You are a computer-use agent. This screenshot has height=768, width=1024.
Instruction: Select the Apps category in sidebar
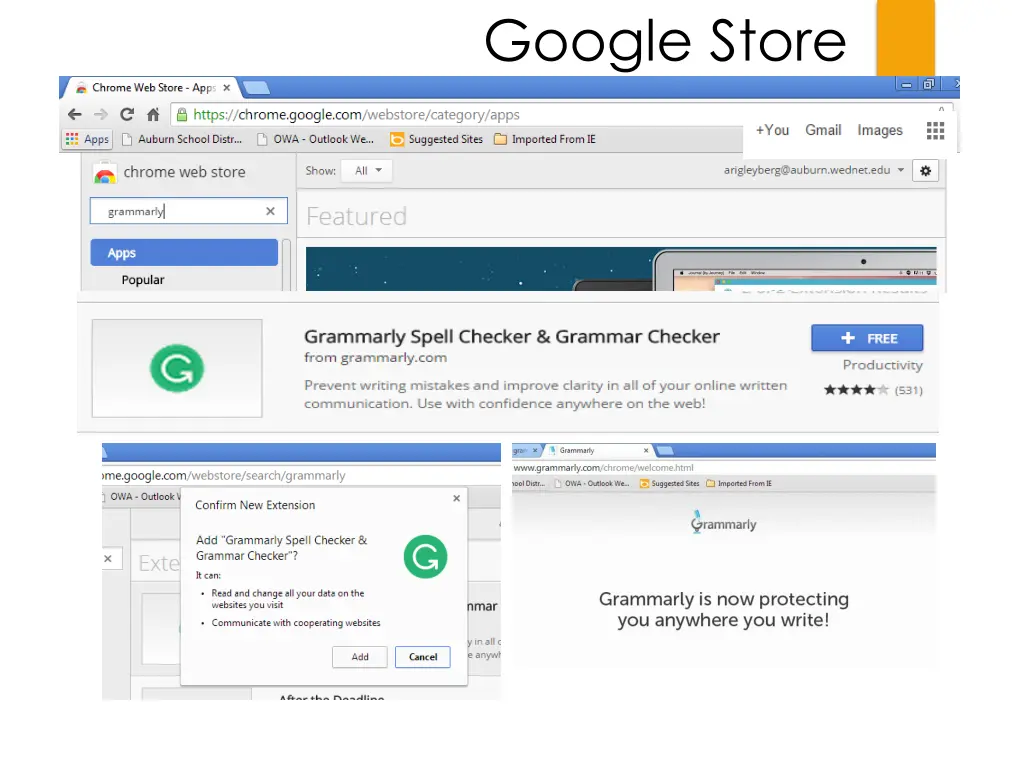pos(184,253)
